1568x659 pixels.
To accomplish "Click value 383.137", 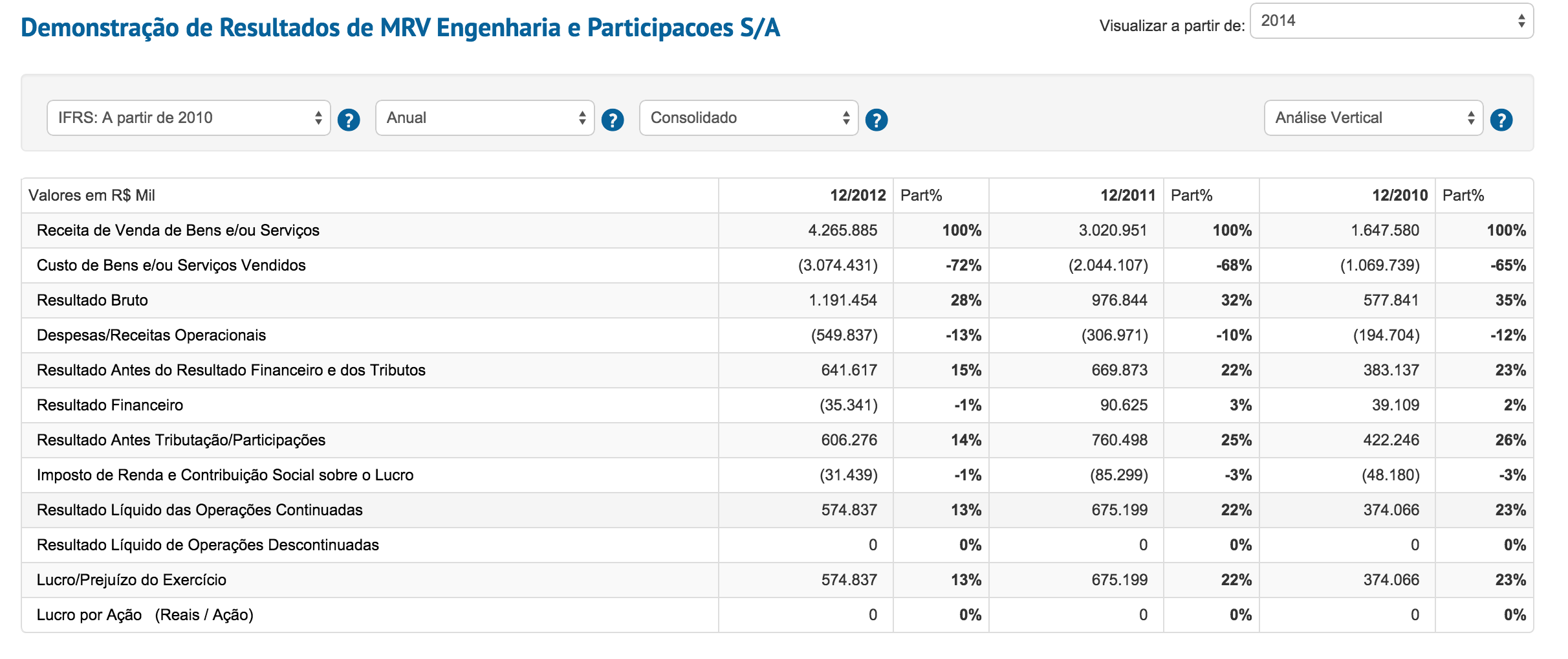I will pos(1391,370).
